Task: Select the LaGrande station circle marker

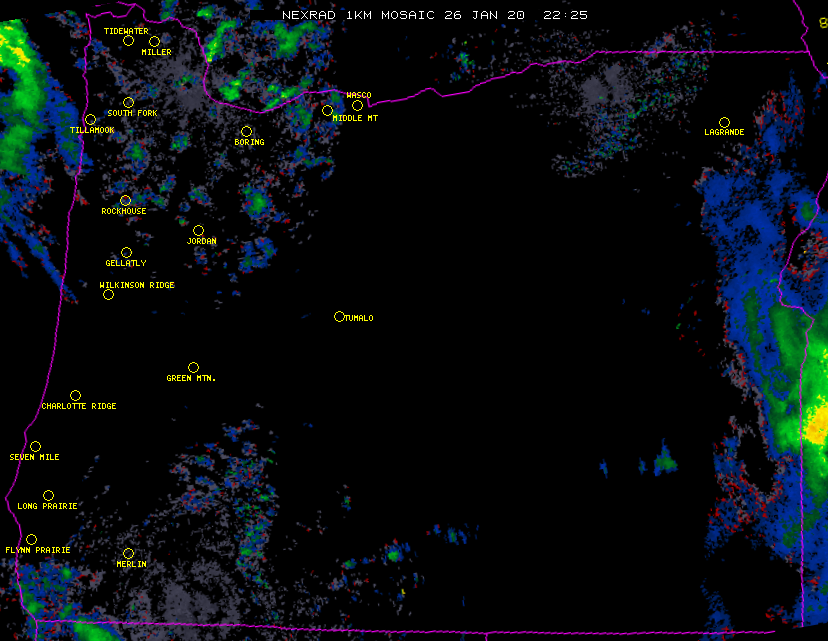Action: click(724, 122)
